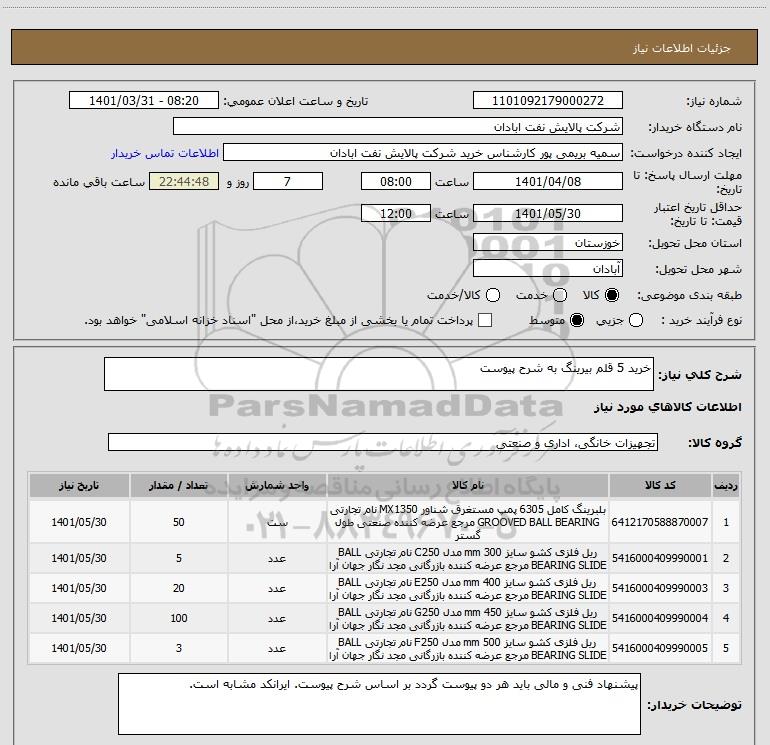Screen dimensions: 770x745
Task: Click the city field آبادان
Action: click(x=548, y=269)
